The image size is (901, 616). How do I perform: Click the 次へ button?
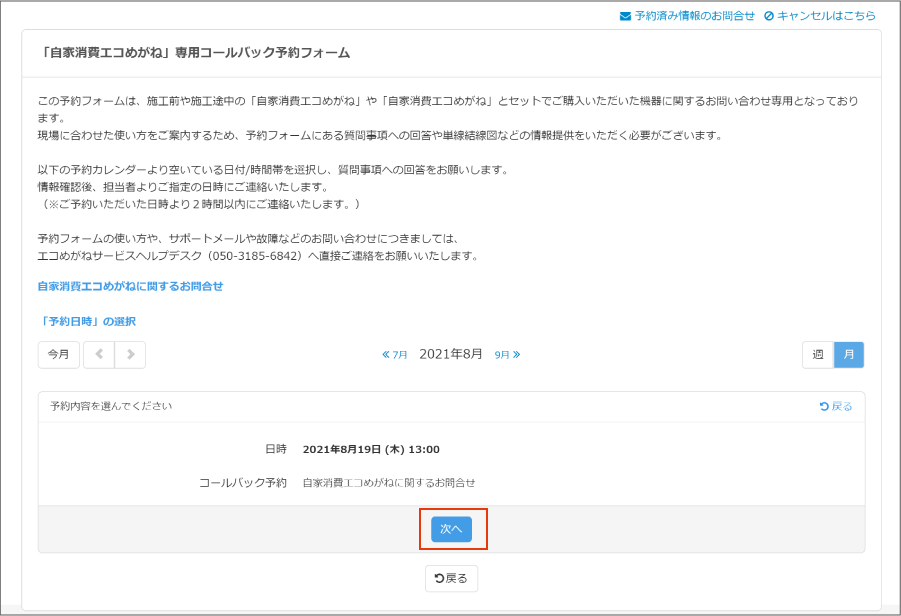click(451, 529)
